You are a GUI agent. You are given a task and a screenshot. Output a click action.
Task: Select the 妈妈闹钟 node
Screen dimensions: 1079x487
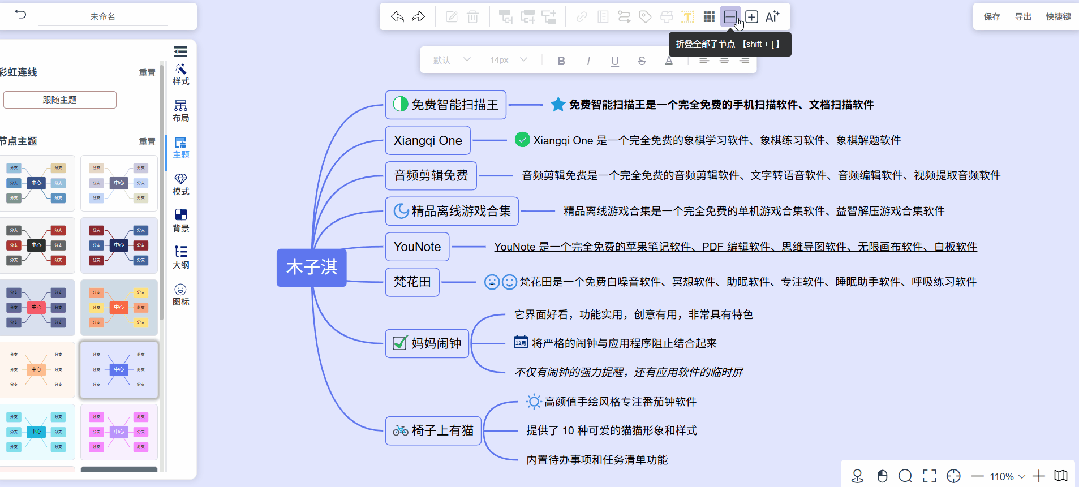pos(427,343)
